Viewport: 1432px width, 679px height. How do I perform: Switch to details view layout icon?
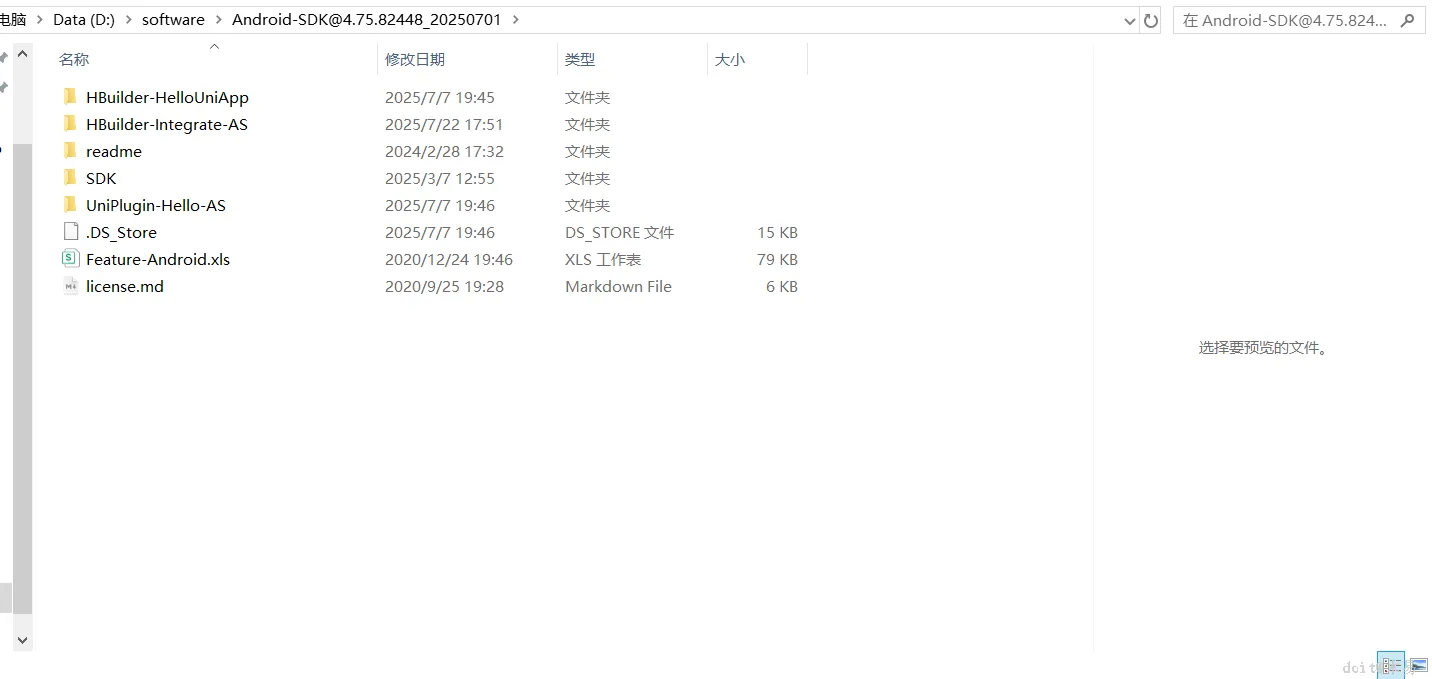point(1391,665)
